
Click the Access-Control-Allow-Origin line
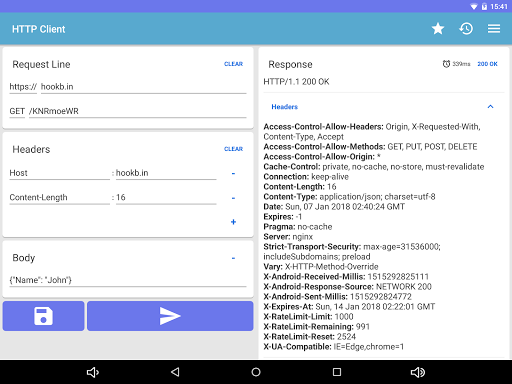[x=322, y=157]
